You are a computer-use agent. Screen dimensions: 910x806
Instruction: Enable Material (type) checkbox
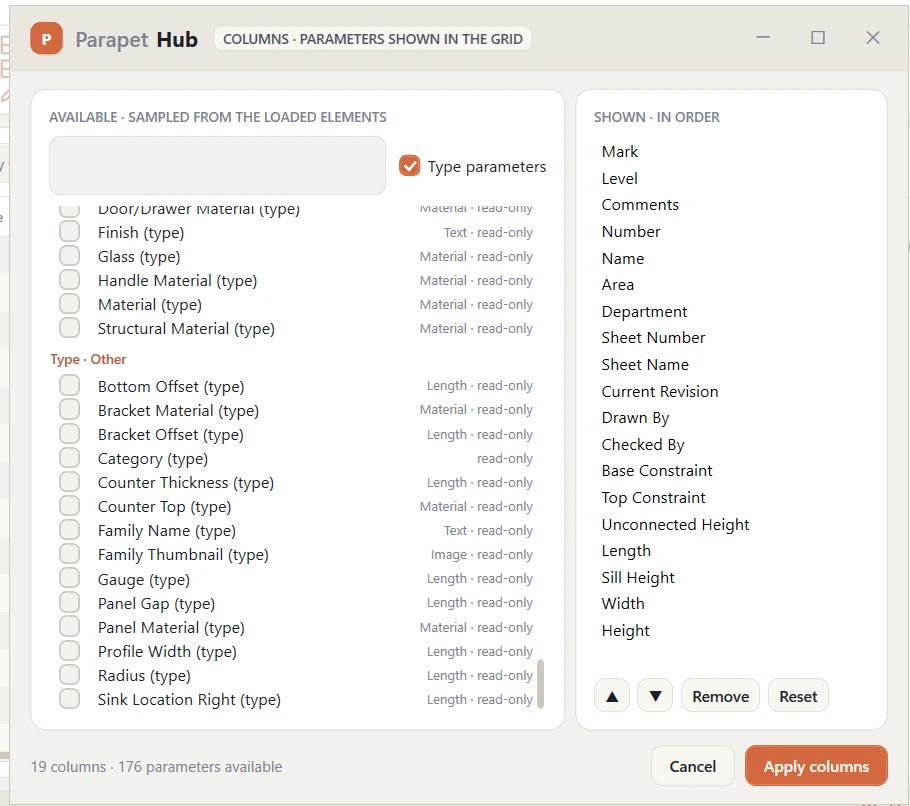70,304
